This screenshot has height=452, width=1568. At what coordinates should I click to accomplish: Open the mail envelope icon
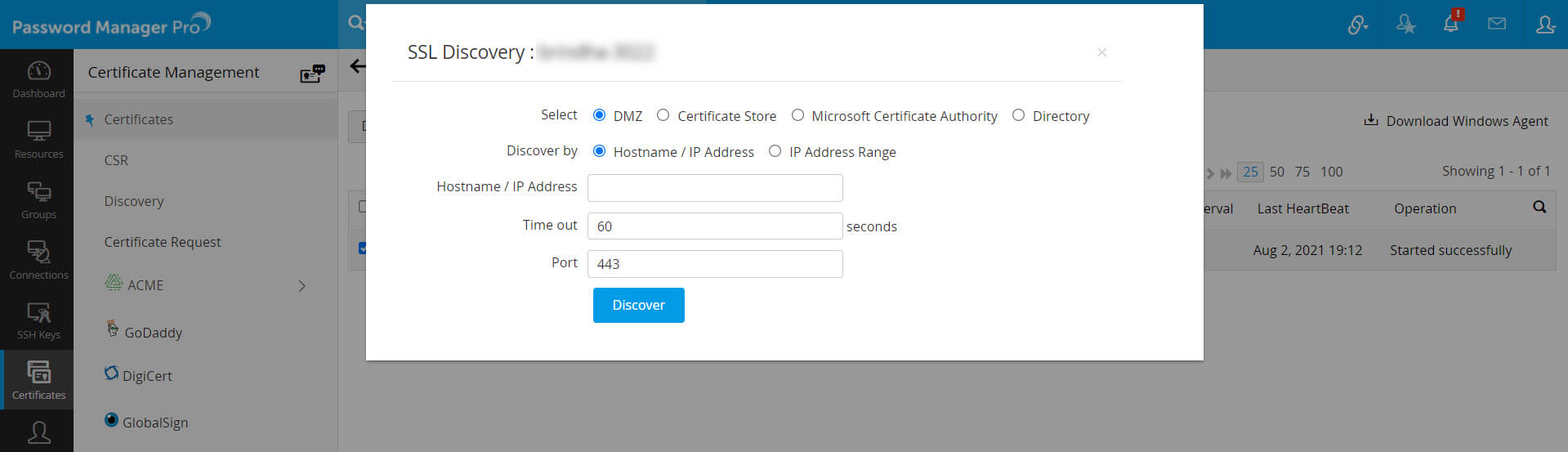[1497, 24]
